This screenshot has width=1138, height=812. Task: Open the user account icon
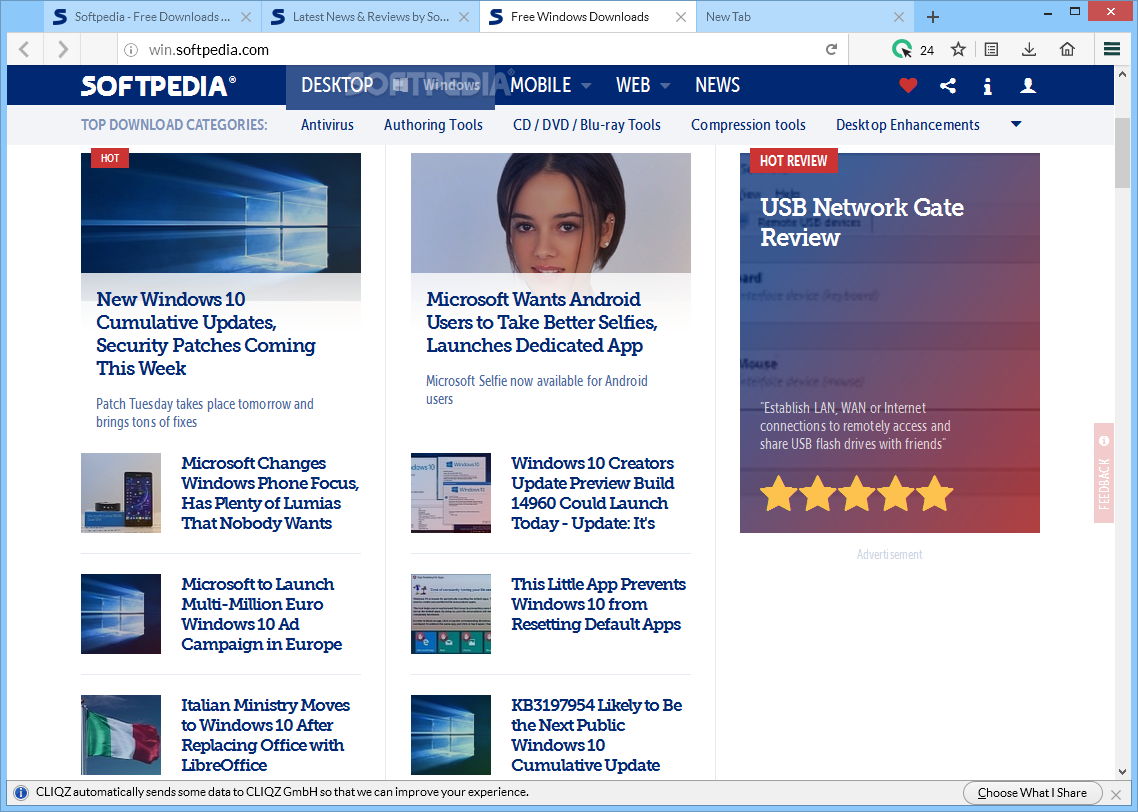click(1028, 86)
